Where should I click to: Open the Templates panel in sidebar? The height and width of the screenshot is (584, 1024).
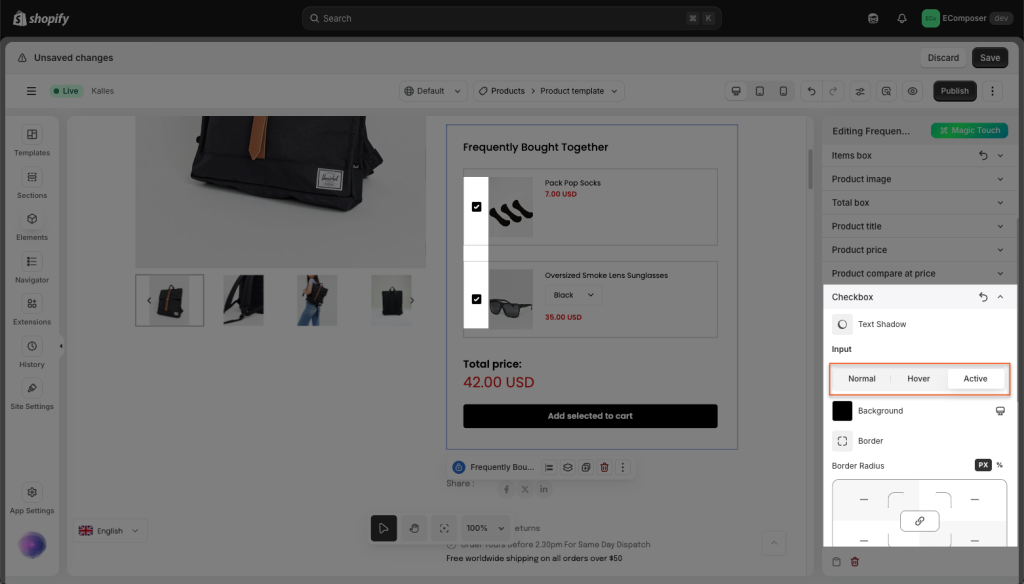point(32,141)
